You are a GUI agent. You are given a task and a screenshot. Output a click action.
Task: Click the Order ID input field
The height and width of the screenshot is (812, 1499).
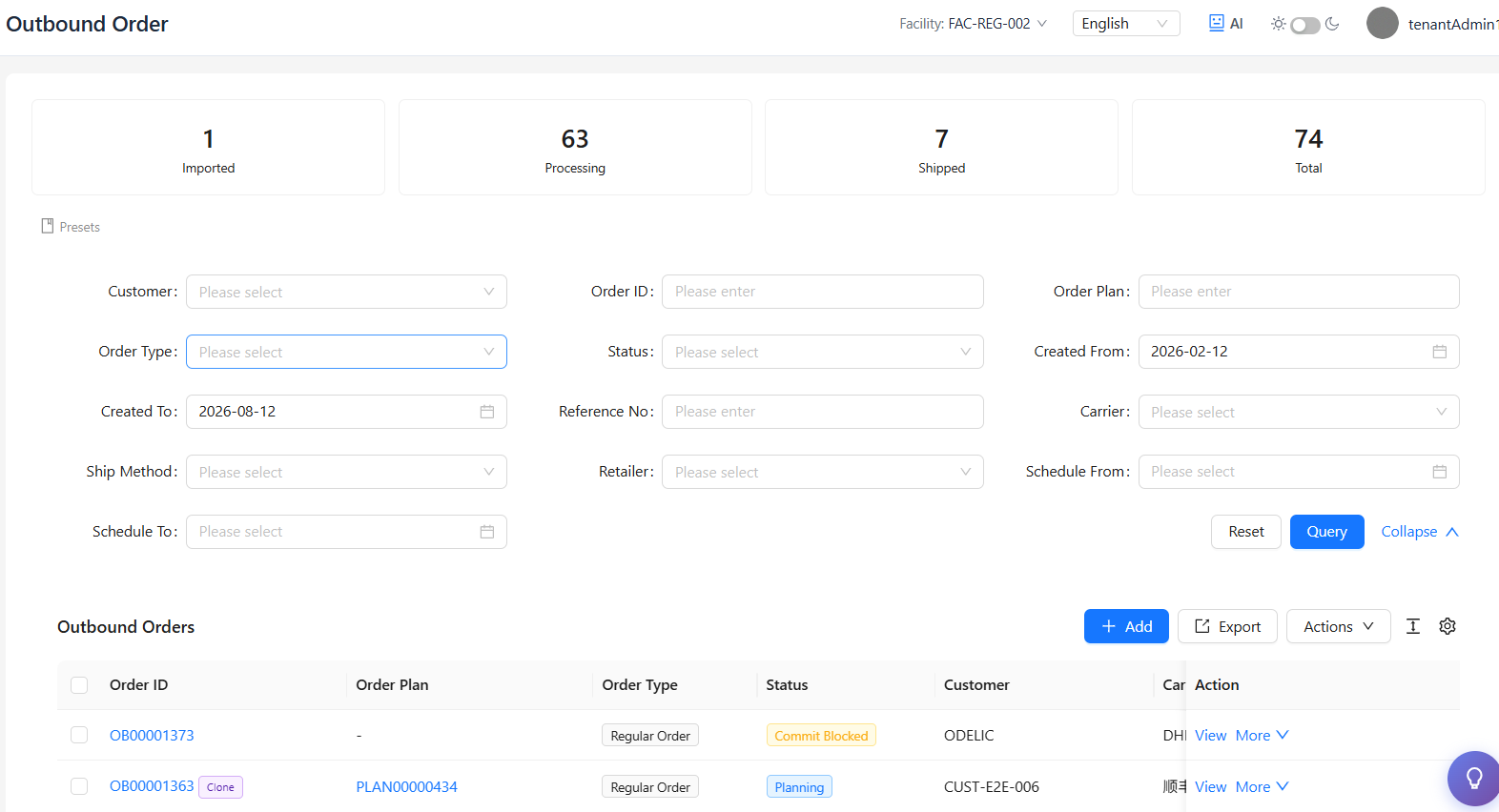[823, 292]
